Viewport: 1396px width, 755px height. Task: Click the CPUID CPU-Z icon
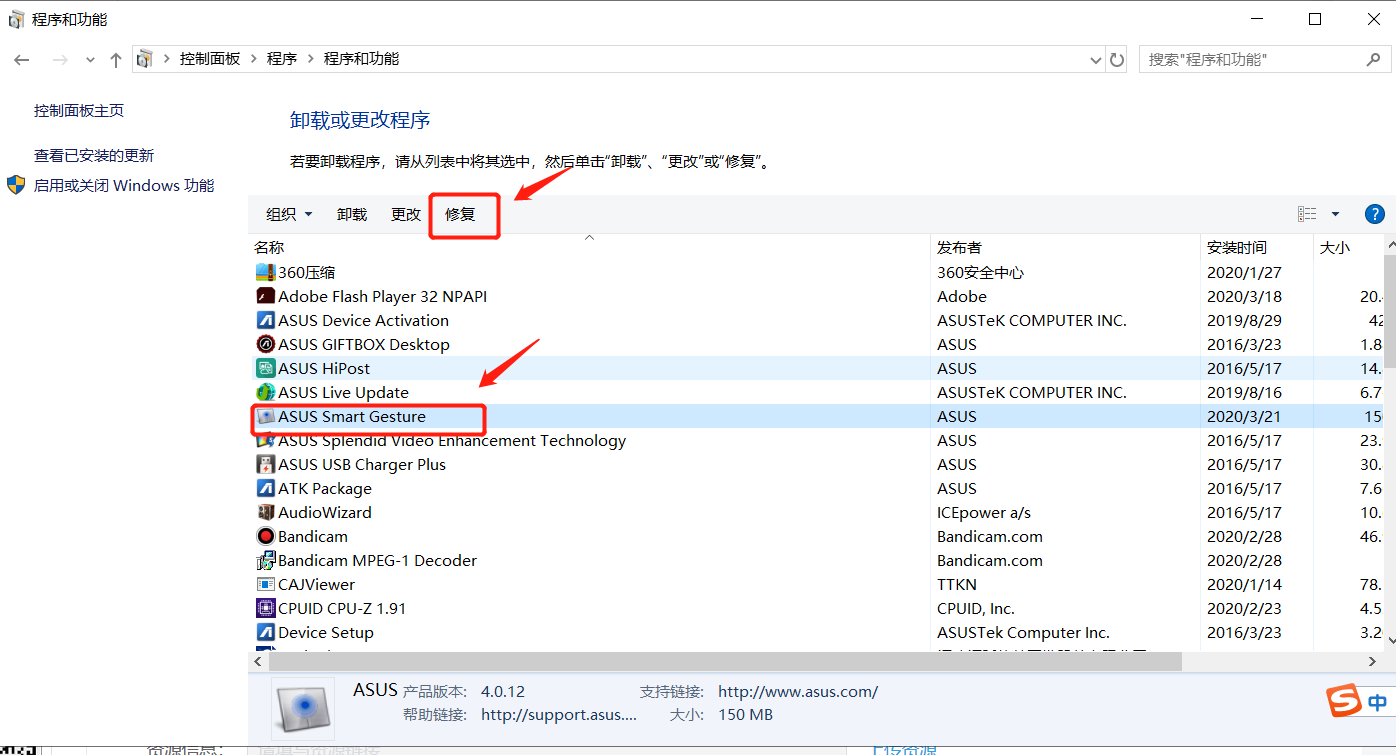tap(265, 608)
